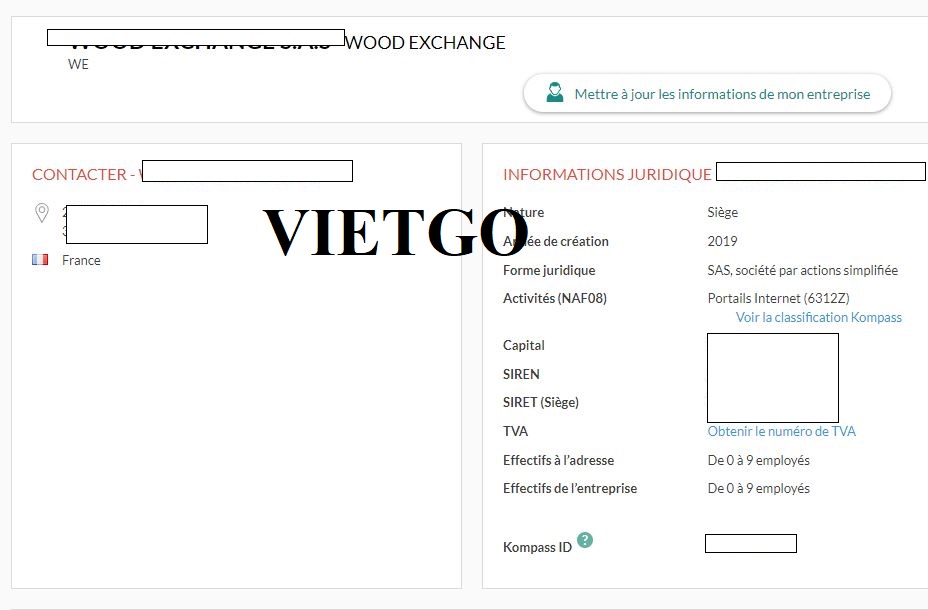This screenshot has width=928, height=610.
Task: Click the location pin icon
Action: pos(42,213)
